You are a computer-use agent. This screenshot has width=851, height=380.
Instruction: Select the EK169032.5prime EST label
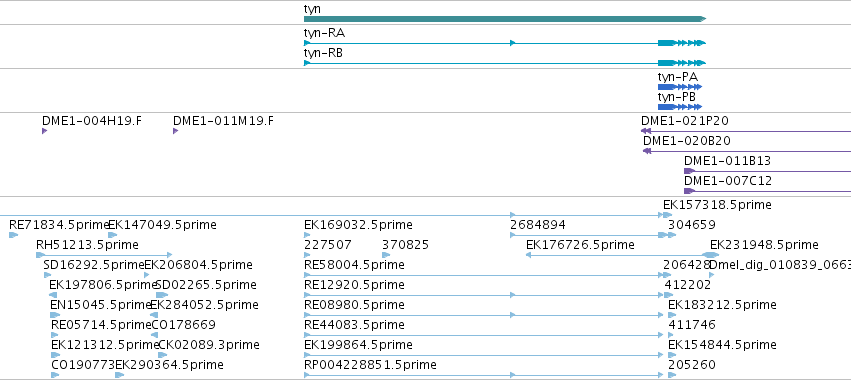click(x=358, y=224)
